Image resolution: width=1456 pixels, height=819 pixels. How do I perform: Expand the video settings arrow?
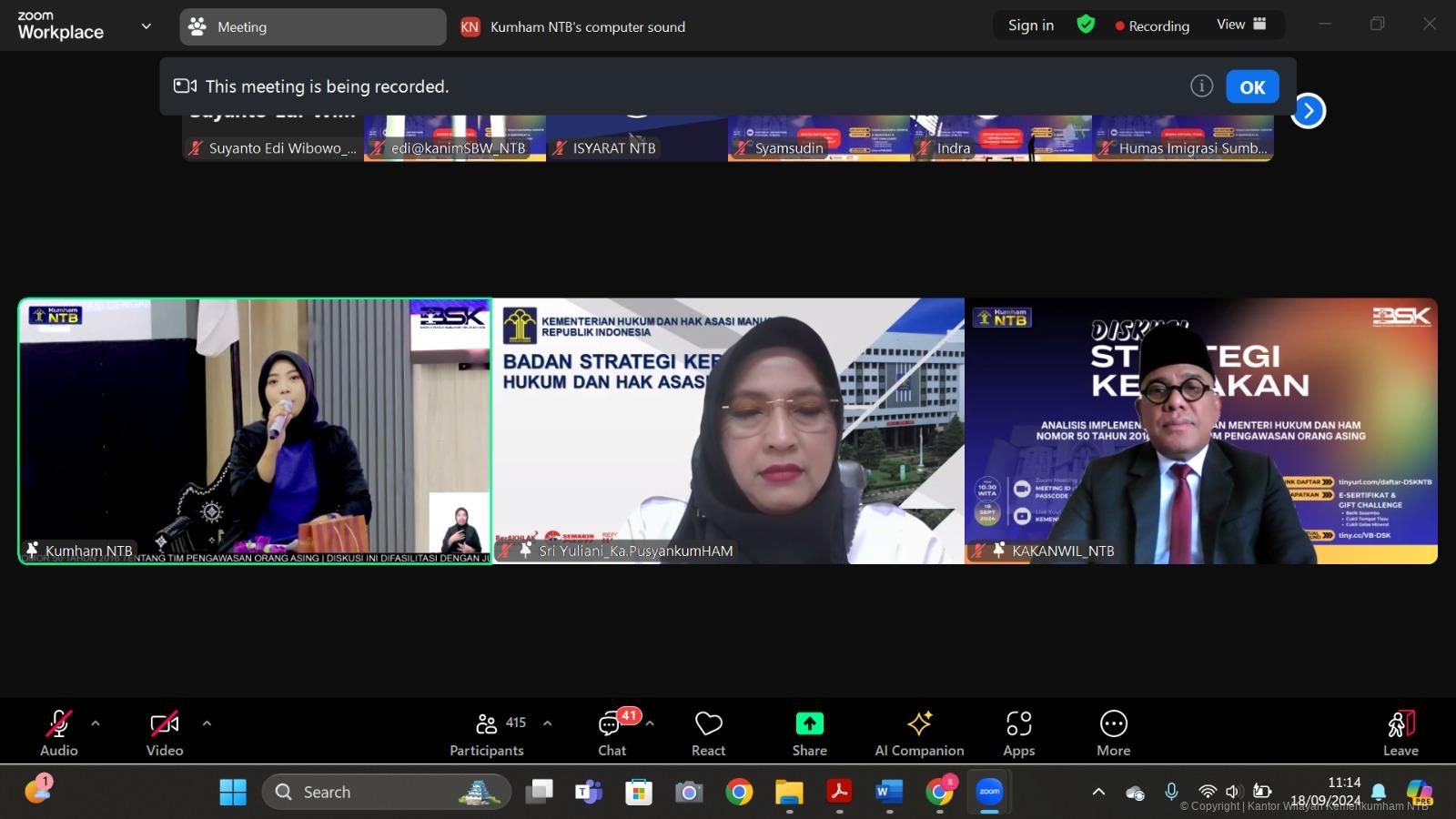coord(207,724)
